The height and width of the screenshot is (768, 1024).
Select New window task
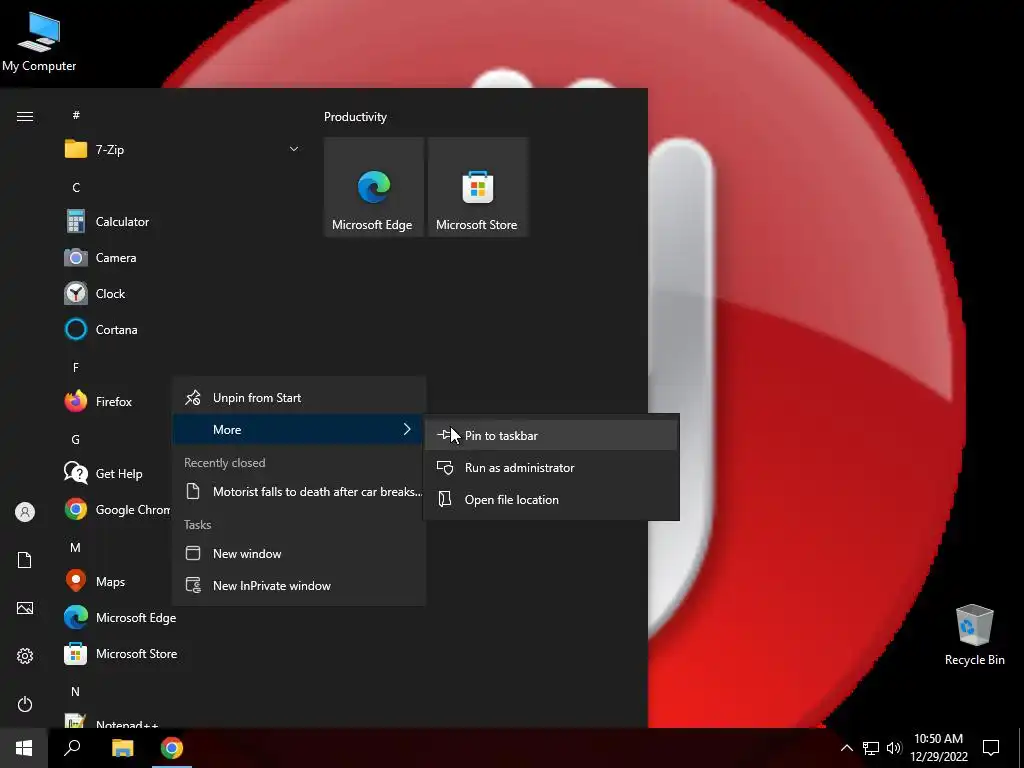[x=299, y=554]
